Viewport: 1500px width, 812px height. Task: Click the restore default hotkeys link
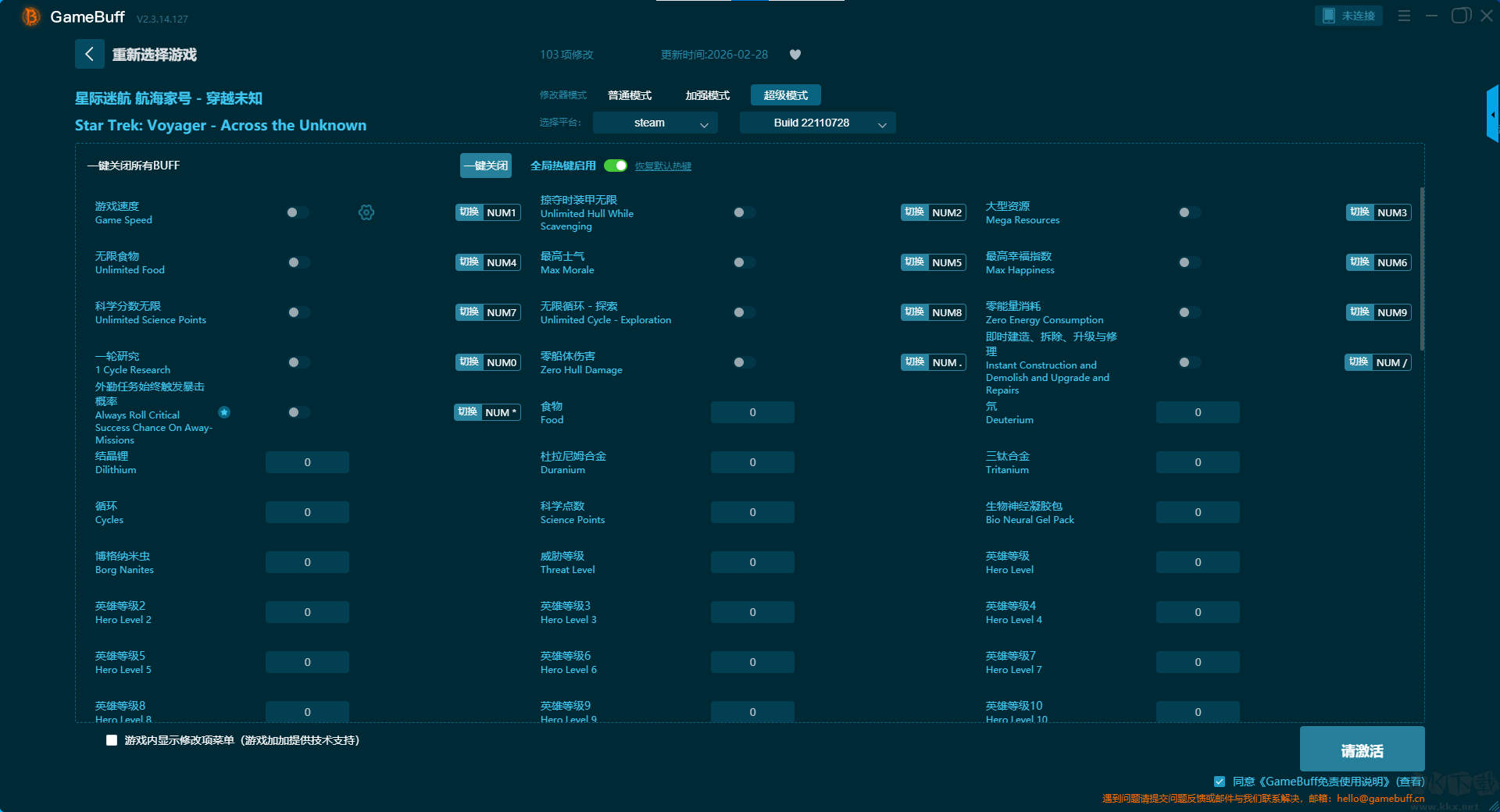(662, 166)
